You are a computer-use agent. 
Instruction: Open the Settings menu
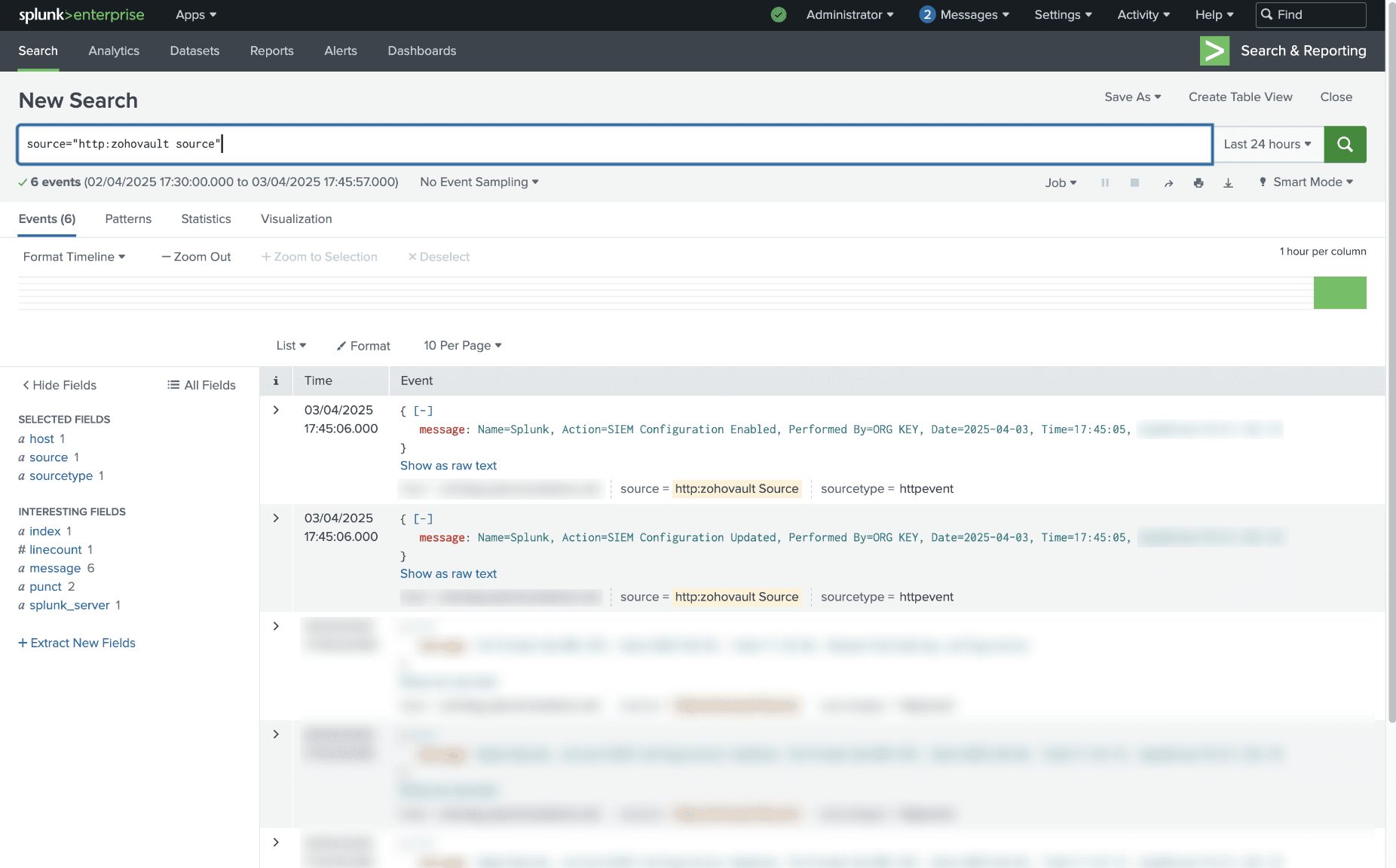click(1063, 14)
